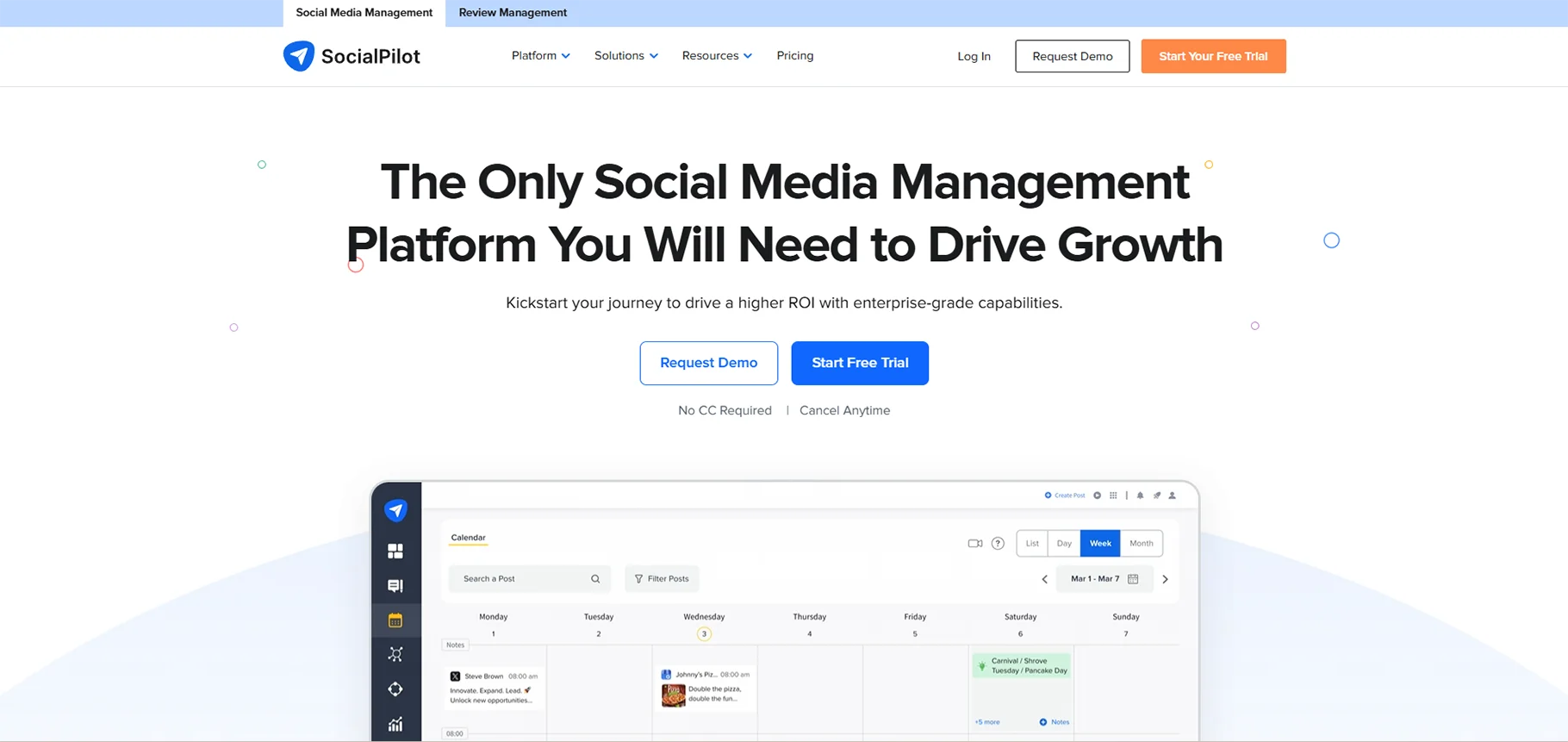Expand the +5 more link on Saturday
Image resolution: width=1568 pixels, height=742 pixels.
tap(987, 722)
